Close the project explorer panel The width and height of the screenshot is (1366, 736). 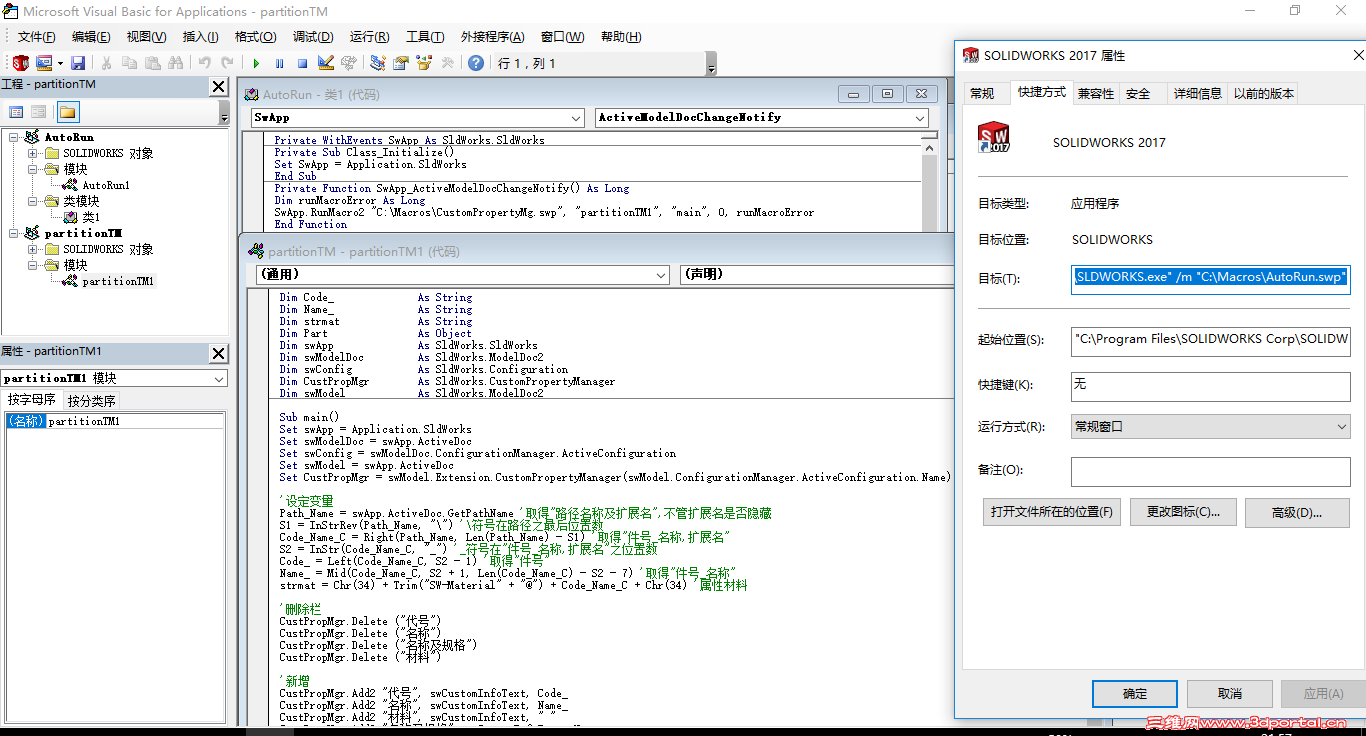coord(219,86)
